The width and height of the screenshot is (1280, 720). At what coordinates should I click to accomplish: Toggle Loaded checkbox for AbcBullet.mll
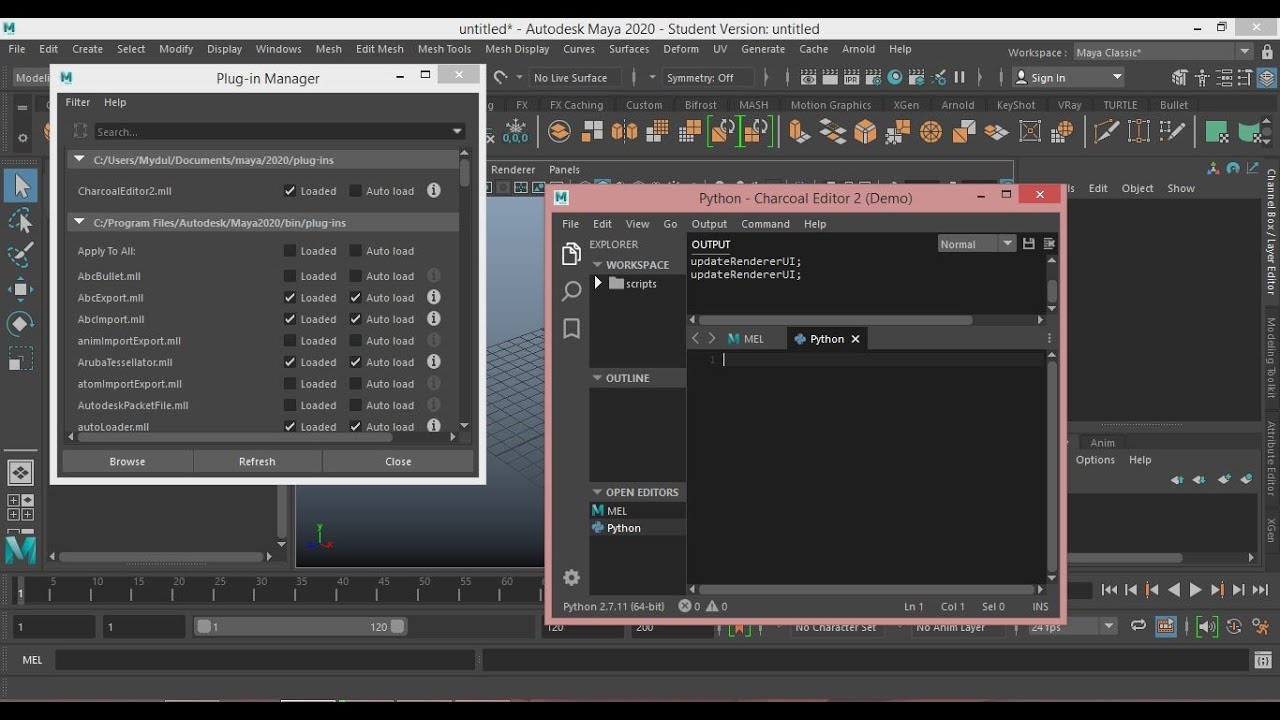(x=290, y=276)
